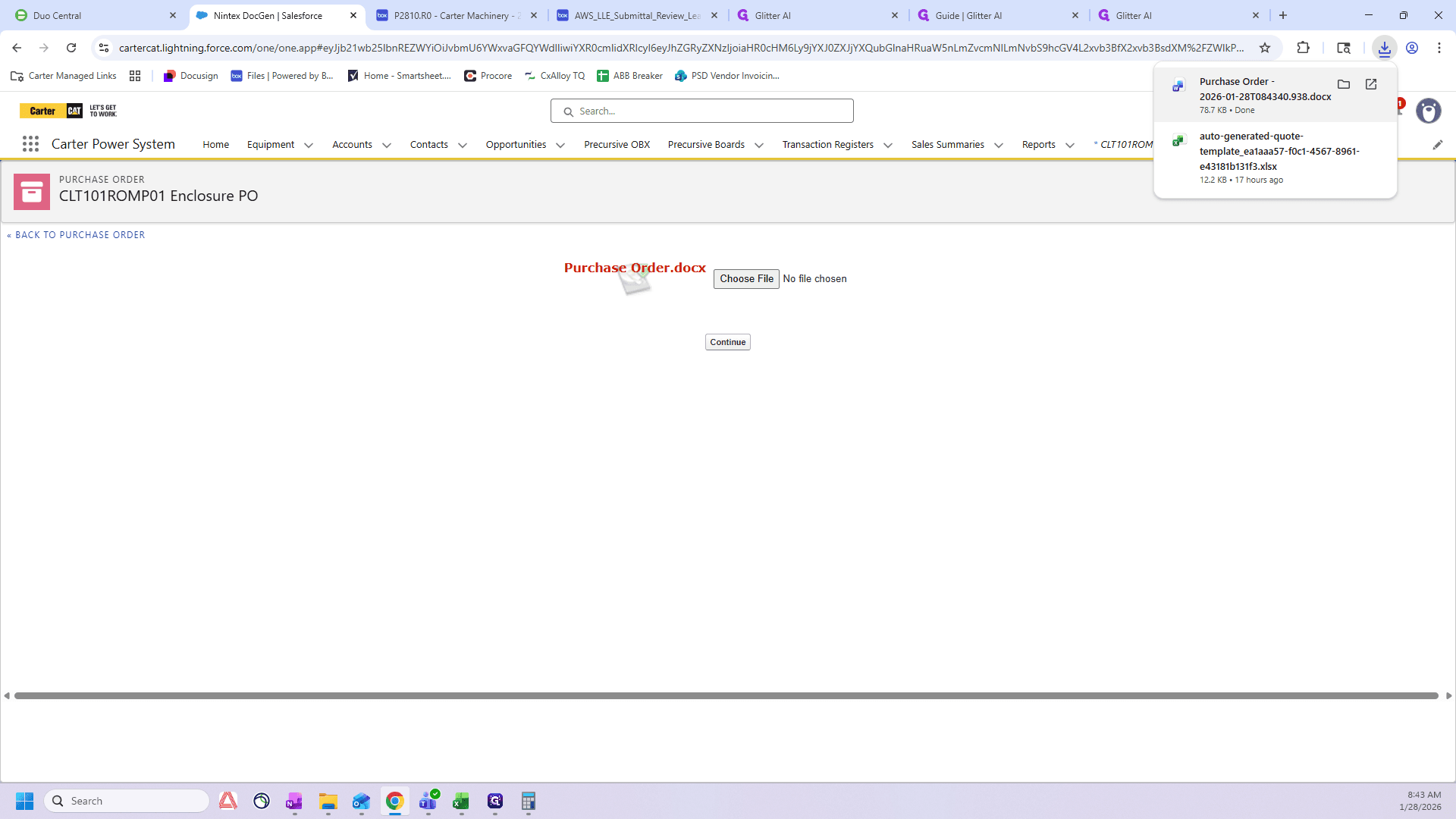Click the Salesforce search field

[x=702, y=111]
